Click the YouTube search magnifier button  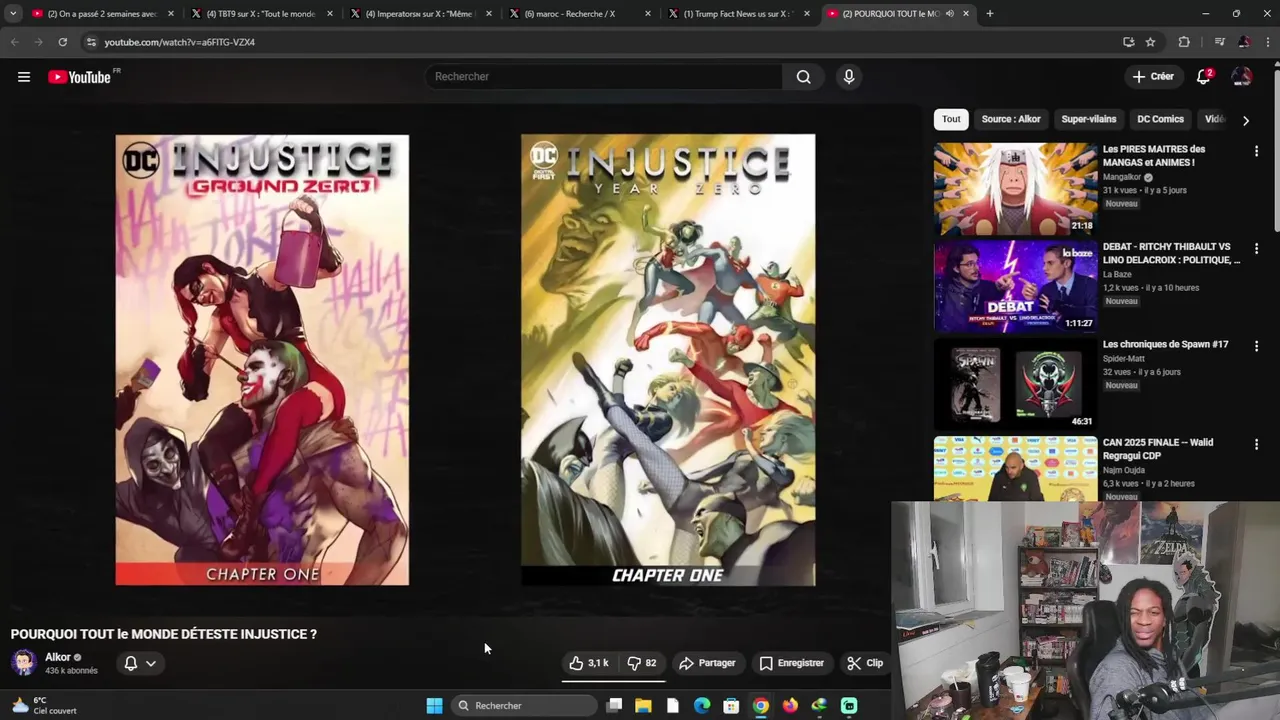(x=803, y=77)
